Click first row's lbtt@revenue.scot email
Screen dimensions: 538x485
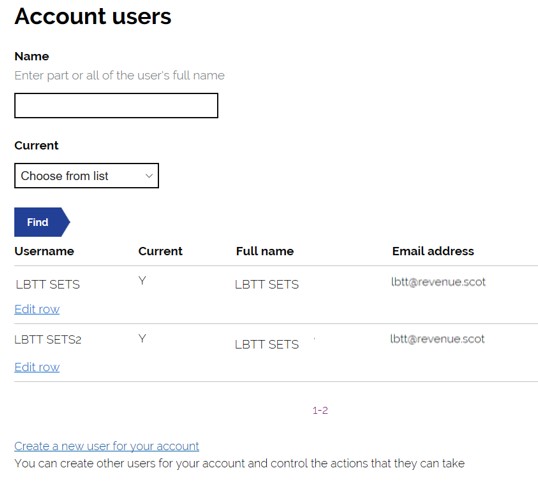click(438, 282)
